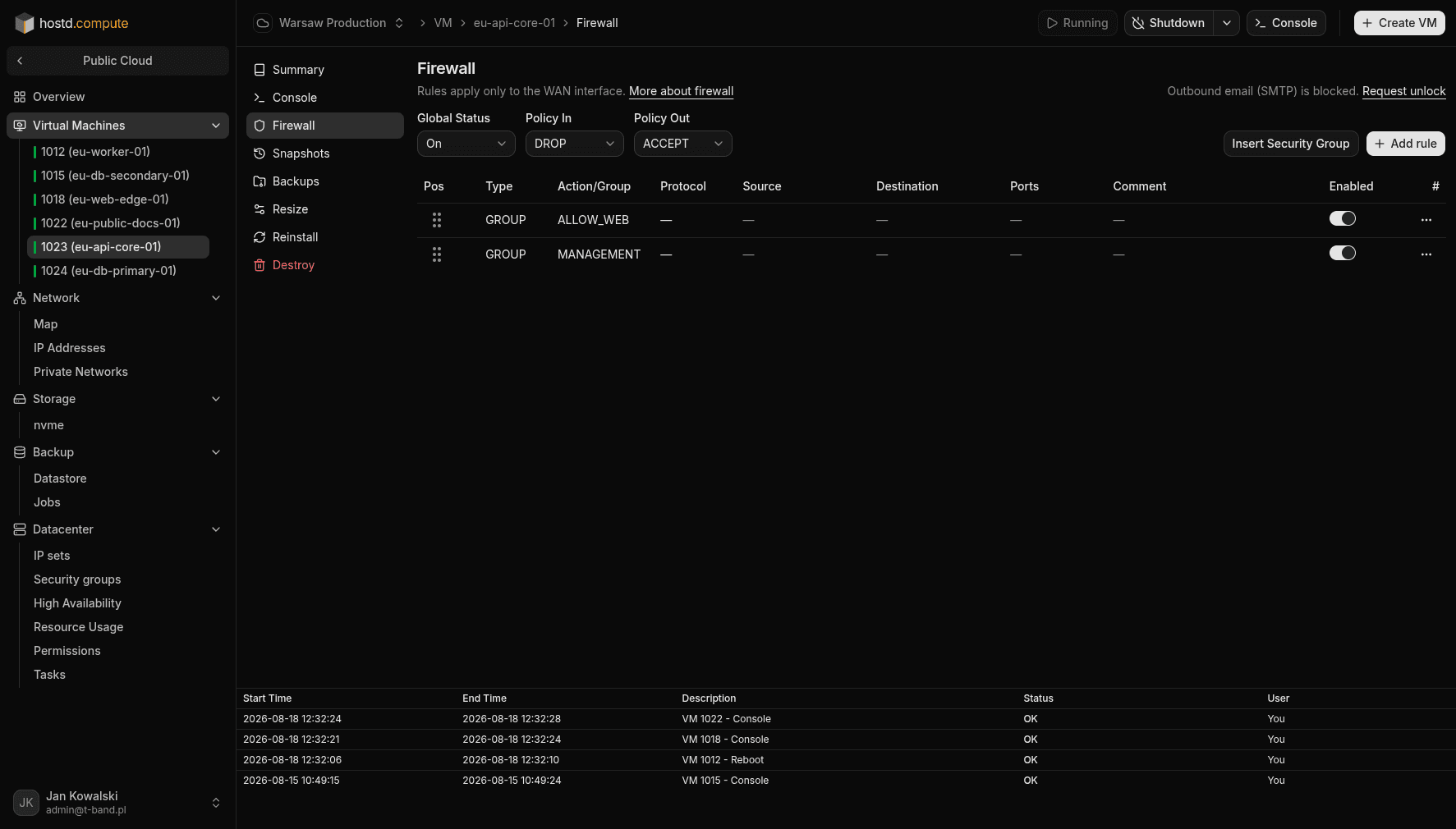Disable the ALLOW_WEB group rule toggle
The height and width of the screenshot is (829, 1456).
click(1343, 218)
